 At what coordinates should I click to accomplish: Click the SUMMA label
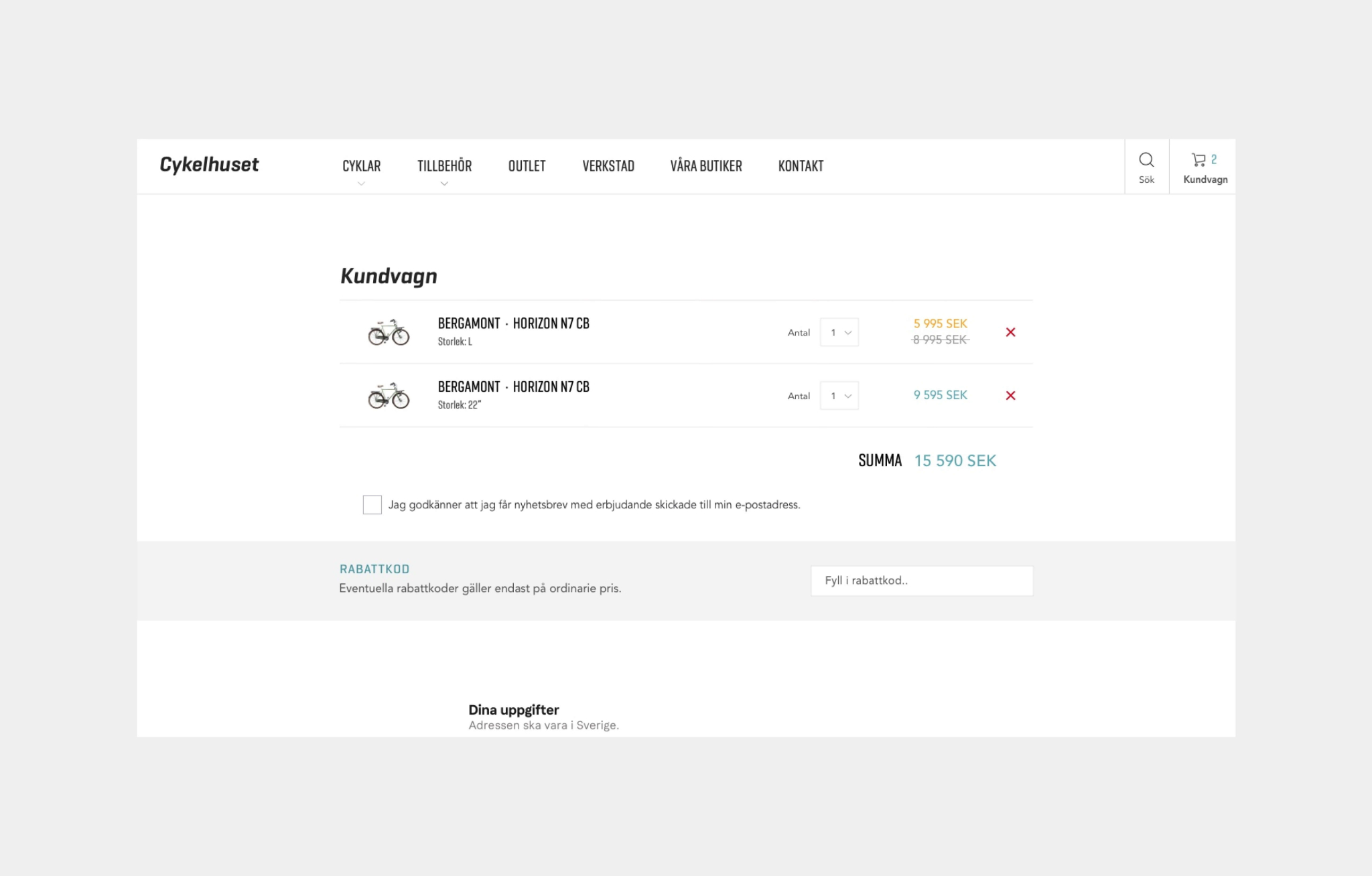[880, 461]
